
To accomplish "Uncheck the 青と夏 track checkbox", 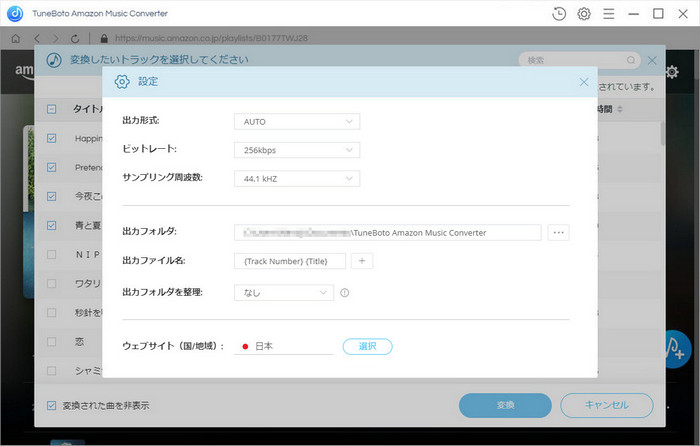I will (52, 225).
